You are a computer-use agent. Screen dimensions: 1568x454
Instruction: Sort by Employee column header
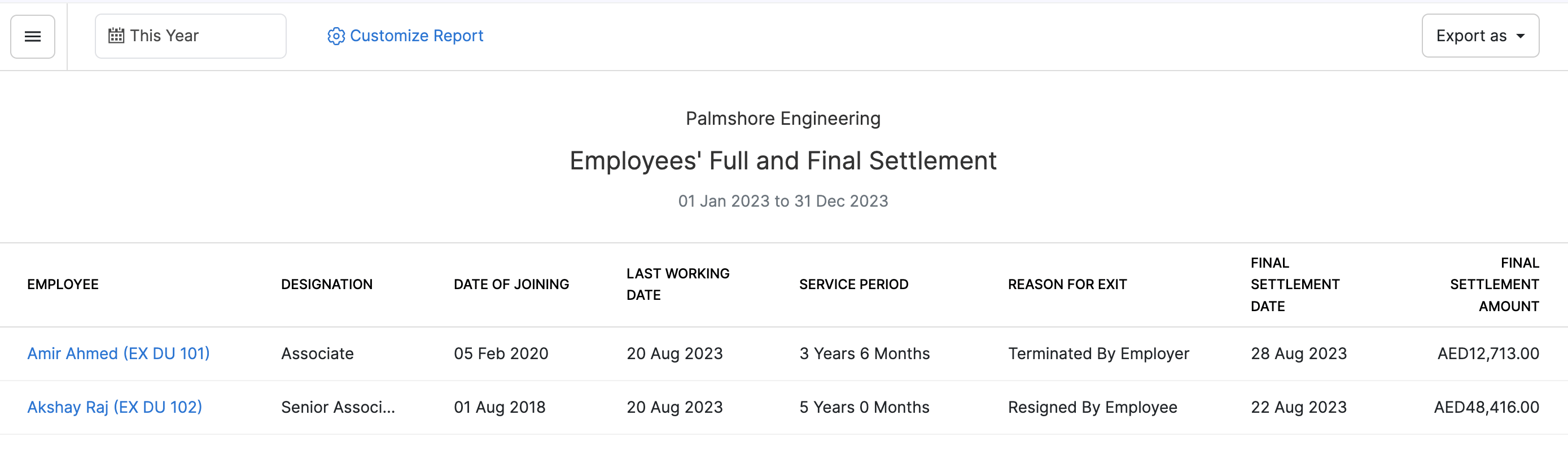click(63, 284)
